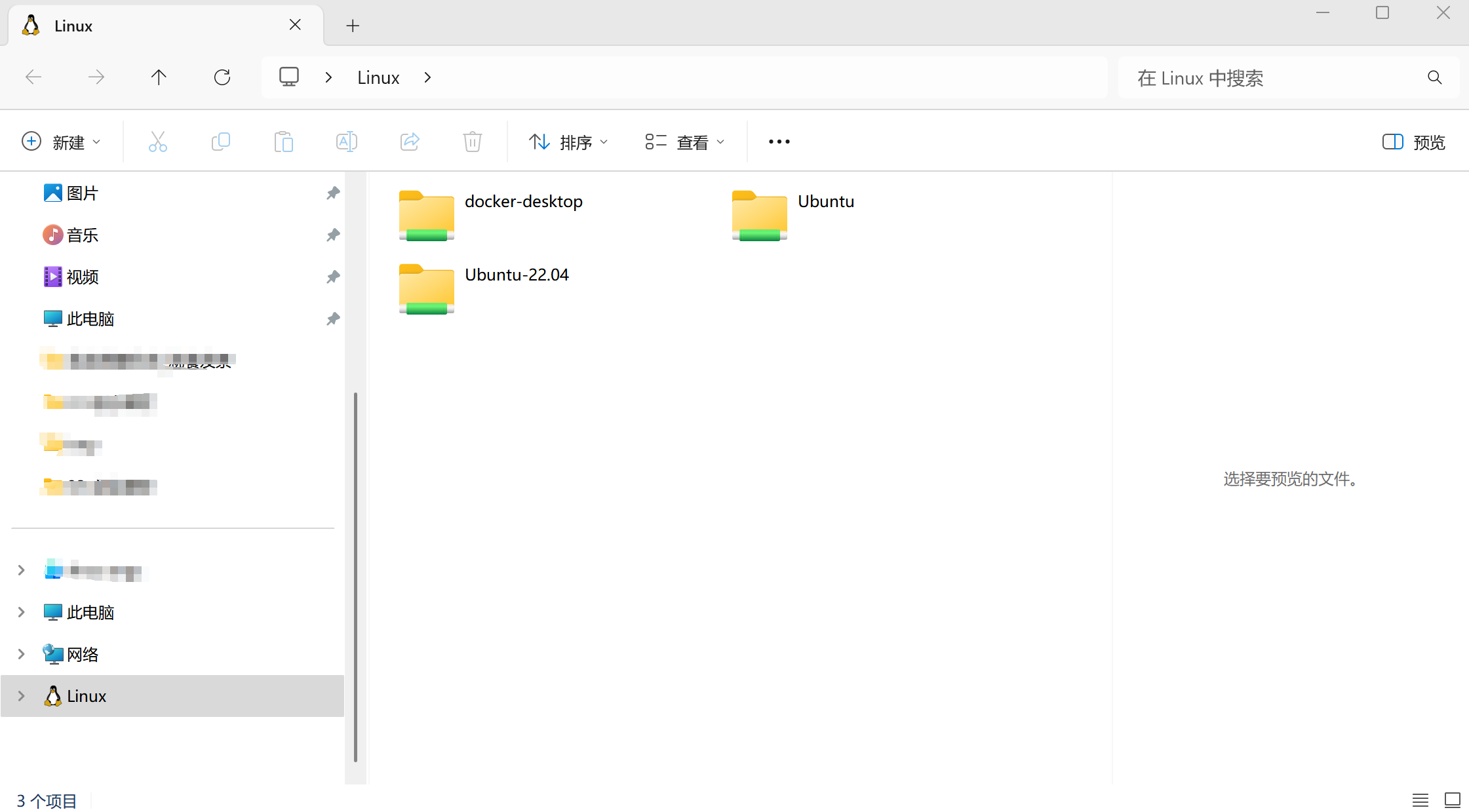Click the delete trash icon
The height and width of the screenshot is (812, 1469).
click(x=472, y=142)
